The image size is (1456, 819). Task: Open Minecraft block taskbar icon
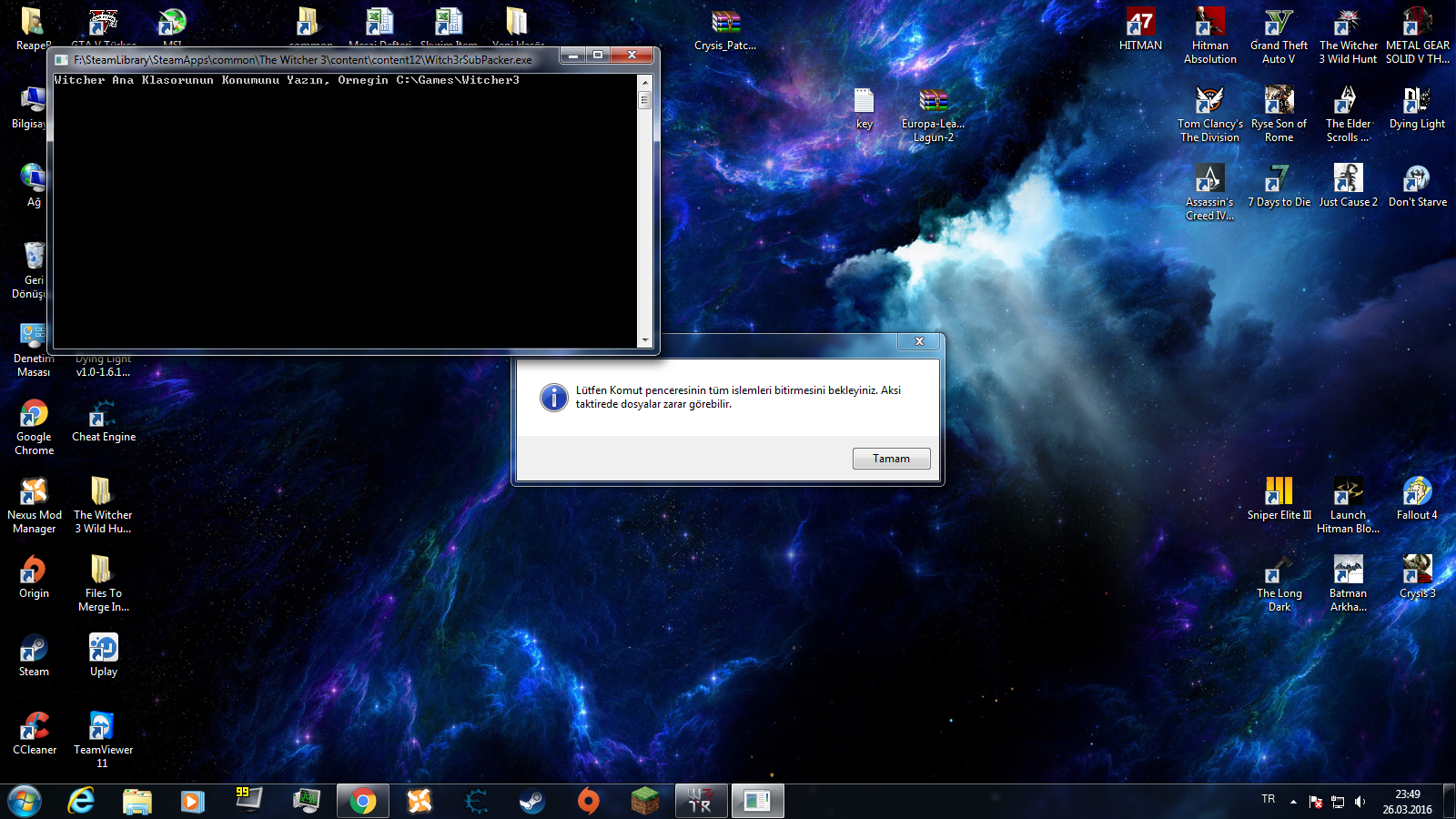(x=645, y=802)
